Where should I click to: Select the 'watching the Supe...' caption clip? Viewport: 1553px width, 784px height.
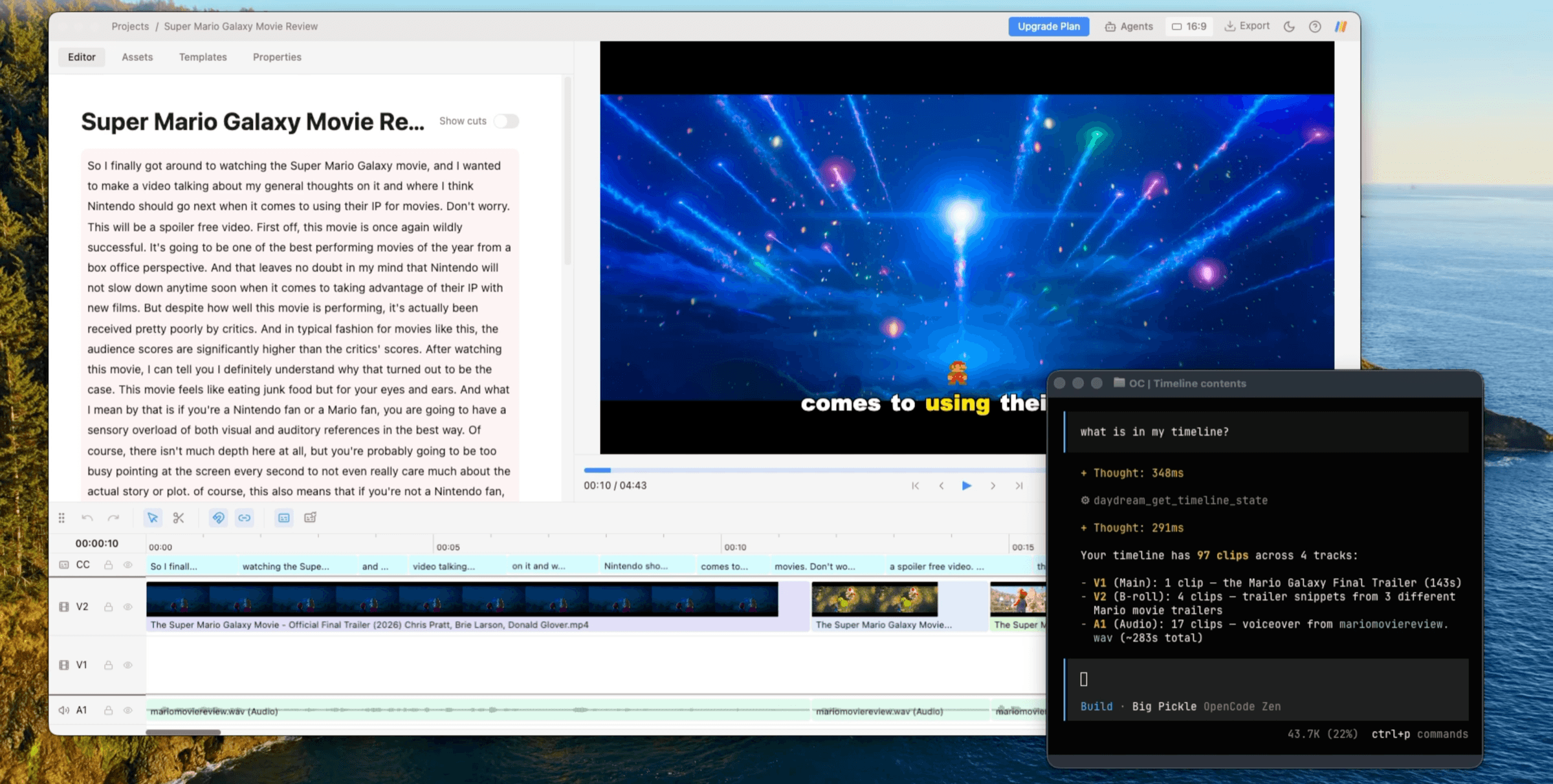click(x=298, y=566)
